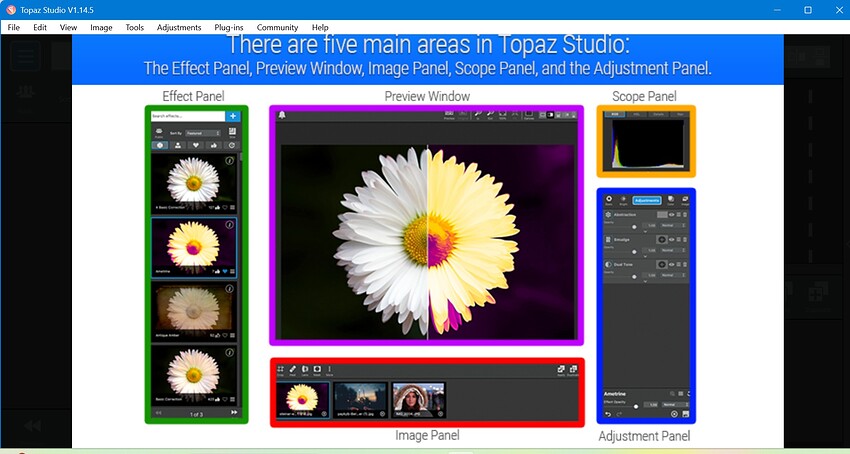Click the zoom In magnifier icon
Viewport: 850px width, 454px height.
478,114
